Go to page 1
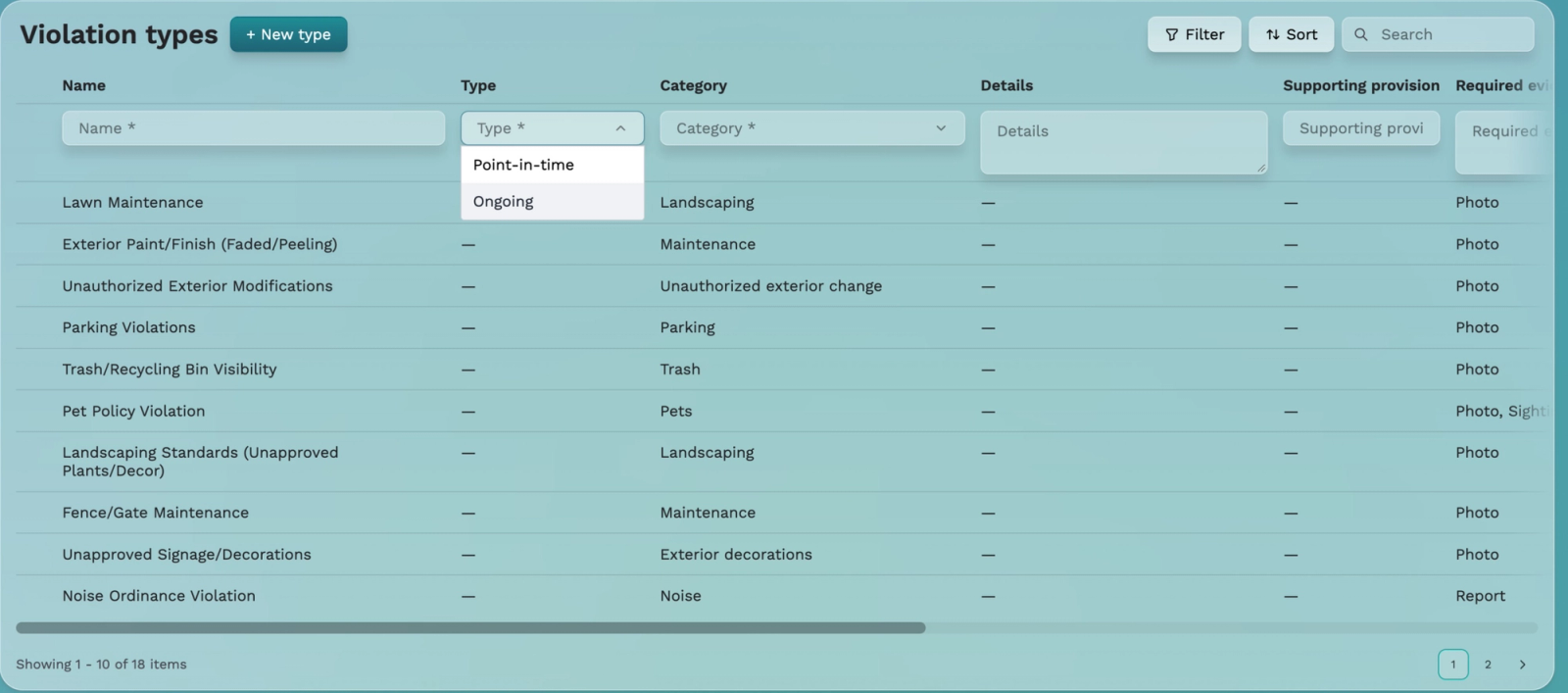1568x693 pixels. [x=1452, y=665]
